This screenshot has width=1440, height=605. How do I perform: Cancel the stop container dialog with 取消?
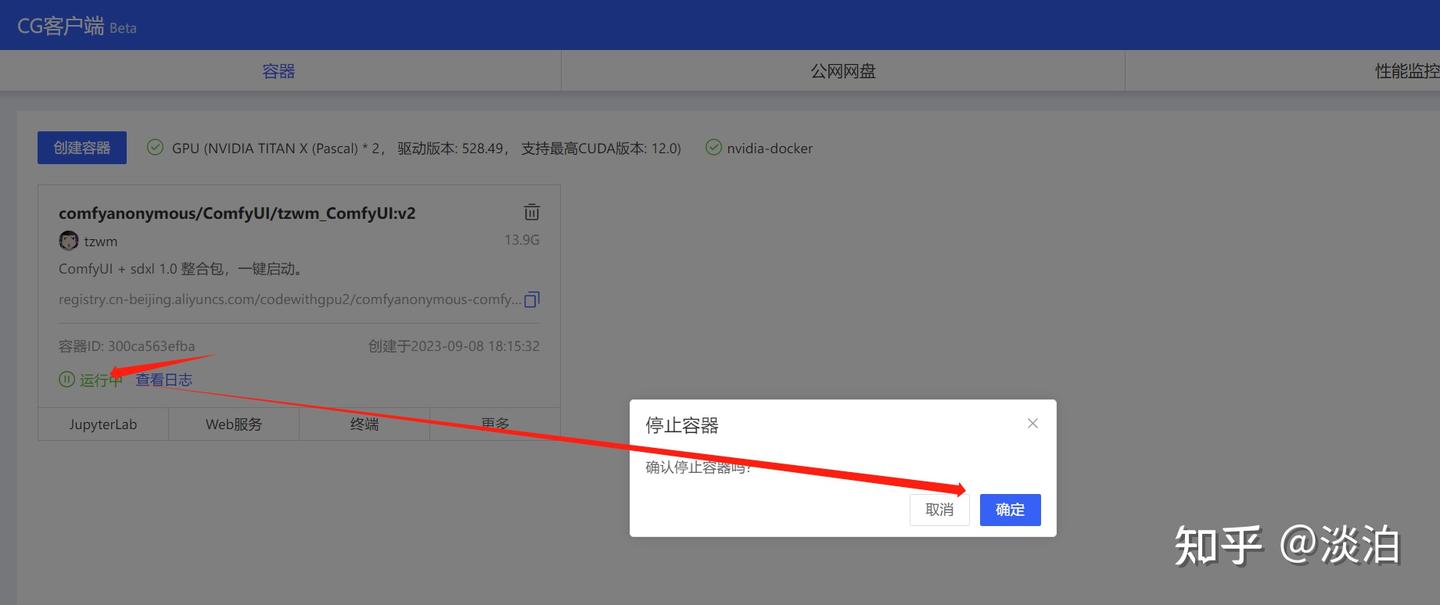(x=938, y=510)
